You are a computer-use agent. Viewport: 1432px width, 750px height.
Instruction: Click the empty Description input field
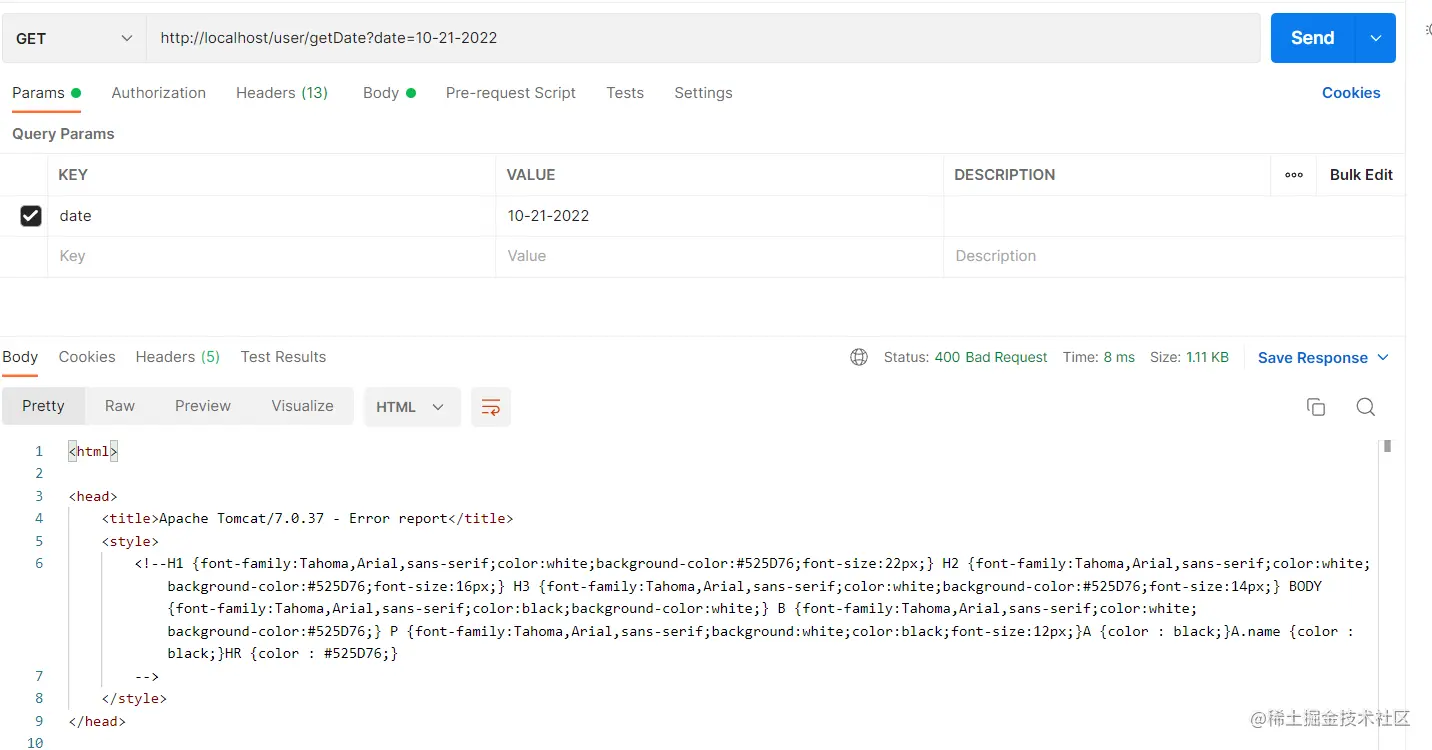(1174, 256)
